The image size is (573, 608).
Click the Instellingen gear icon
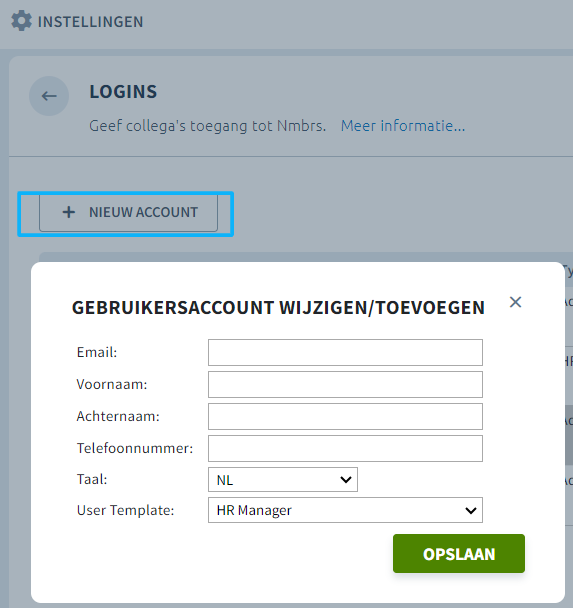tap(21, 21)
